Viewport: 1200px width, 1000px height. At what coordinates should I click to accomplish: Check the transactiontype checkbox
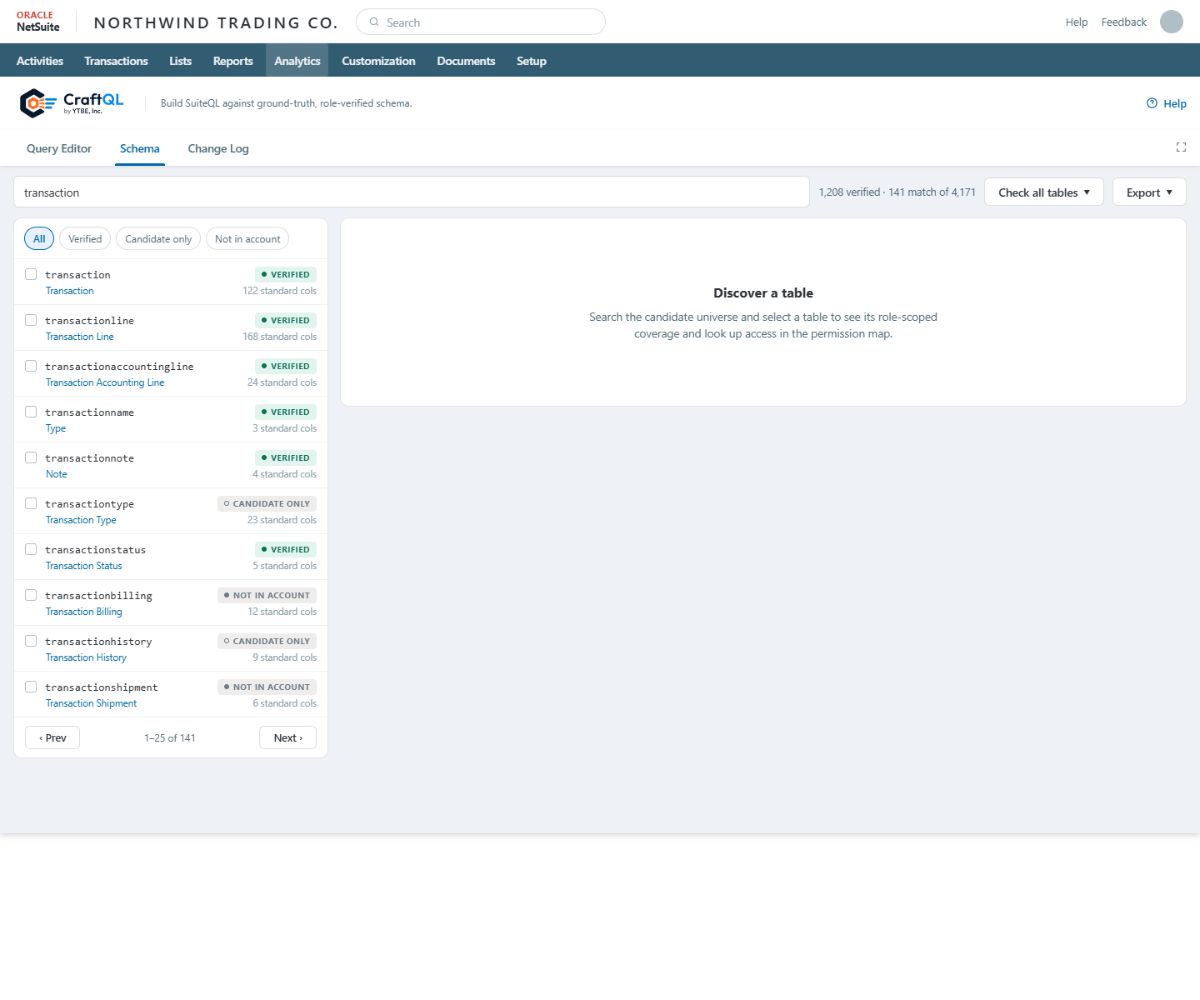(31, 504)
